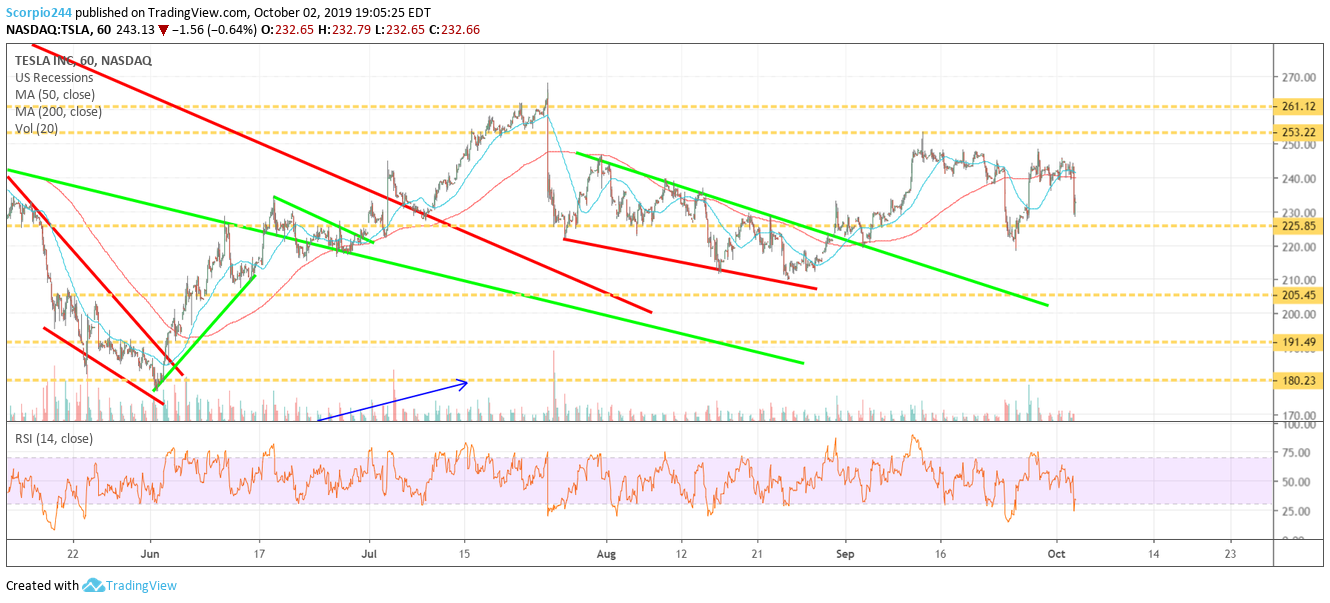Click the 205.45 price level label

(1299, 295)
